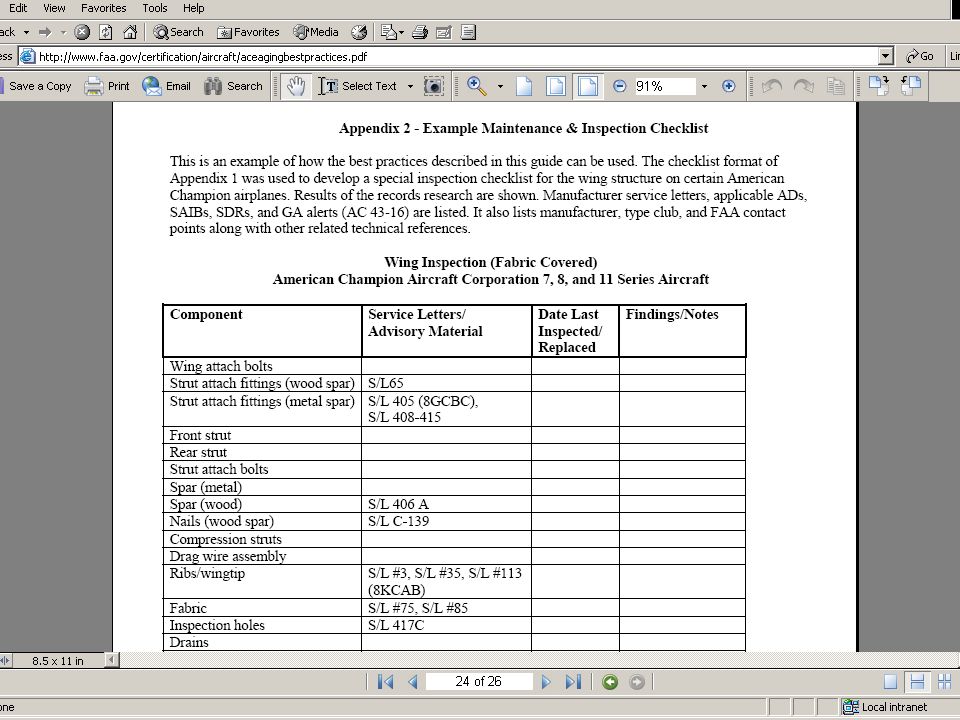Set view to Fit Width icon
Viewport: 960px width, 720px height.
pos(588,86)
